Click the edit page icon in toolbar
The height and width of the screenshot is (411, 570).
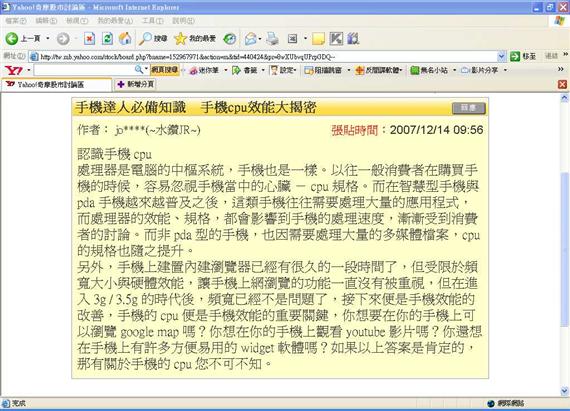tap(293, 39)
